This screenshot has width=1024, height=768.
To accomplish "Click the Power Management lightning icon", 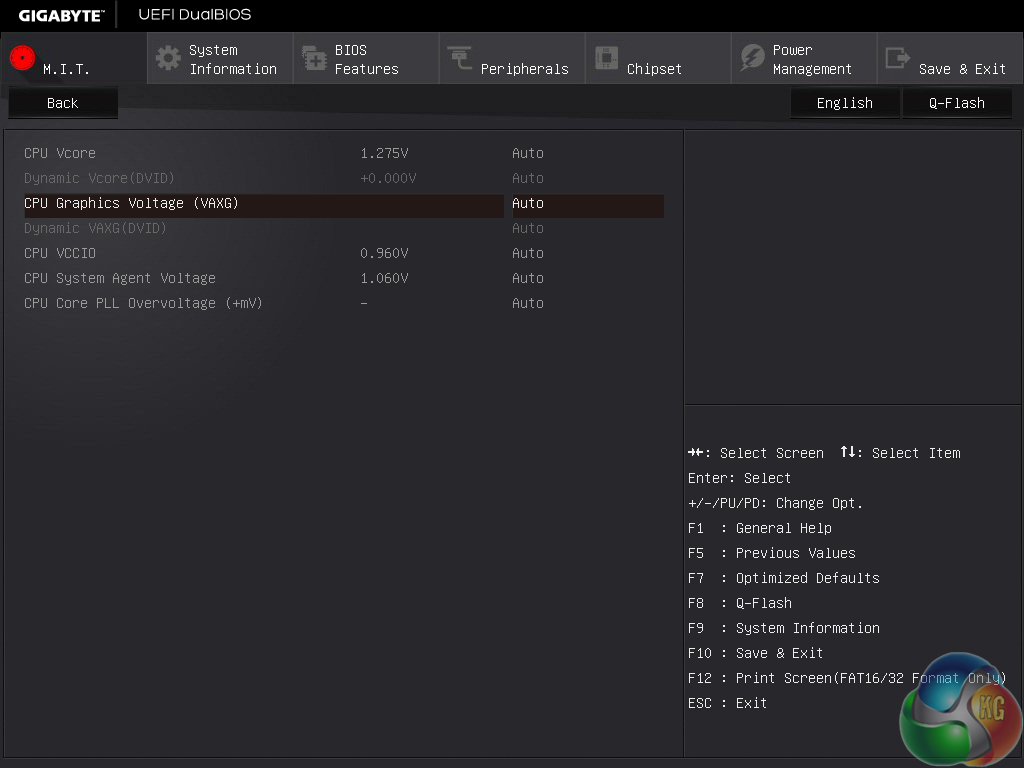I will point(752,58).
